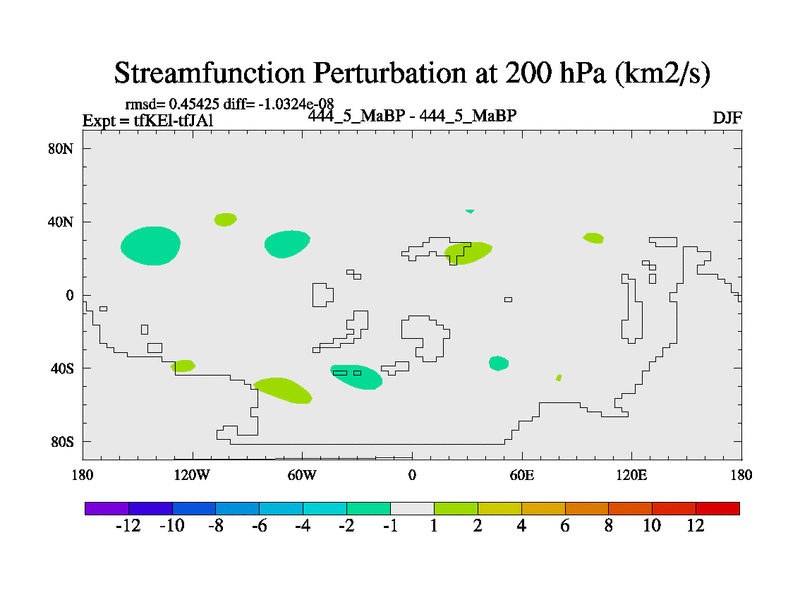
Task: Click the dark blue swatch between -12 and -10
Action: (151, 508)
